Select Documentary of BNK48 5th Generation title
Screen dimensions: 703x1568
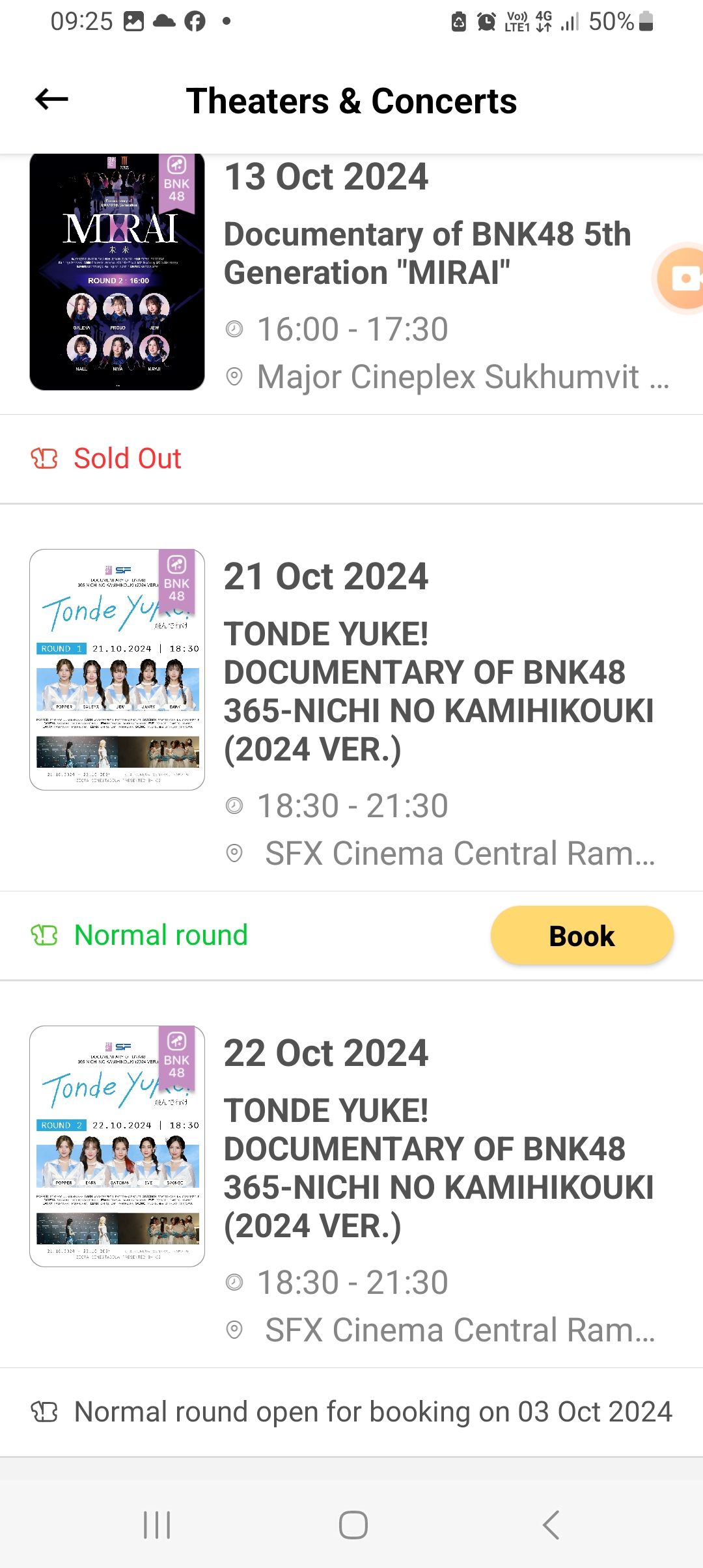(428, 253)
